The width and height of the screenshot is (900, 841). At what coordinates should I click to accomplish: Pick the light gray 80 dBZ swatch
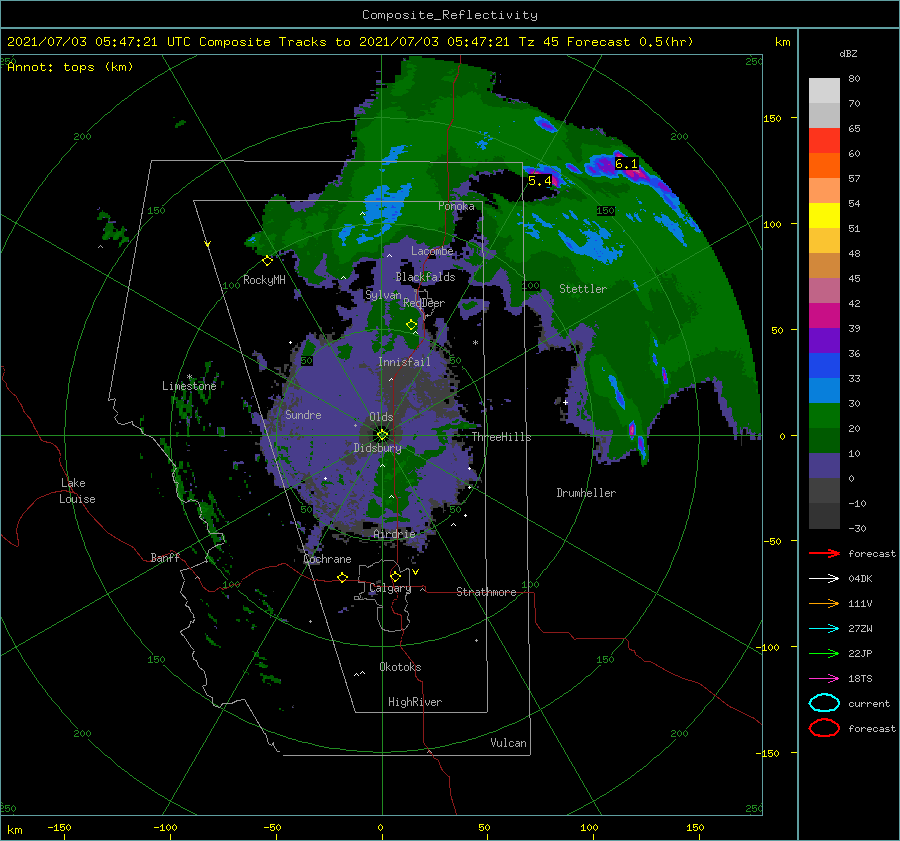(x=824, y=90)
